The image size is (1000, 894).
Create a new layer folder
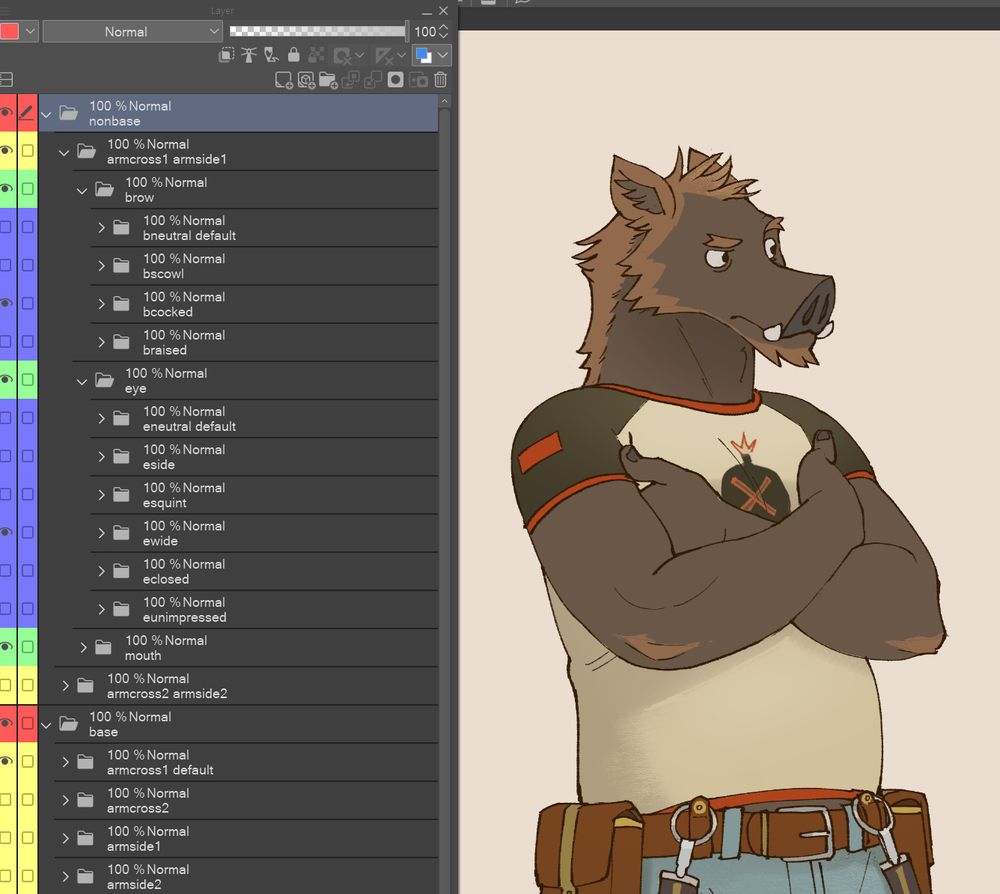tap(328, 80)
